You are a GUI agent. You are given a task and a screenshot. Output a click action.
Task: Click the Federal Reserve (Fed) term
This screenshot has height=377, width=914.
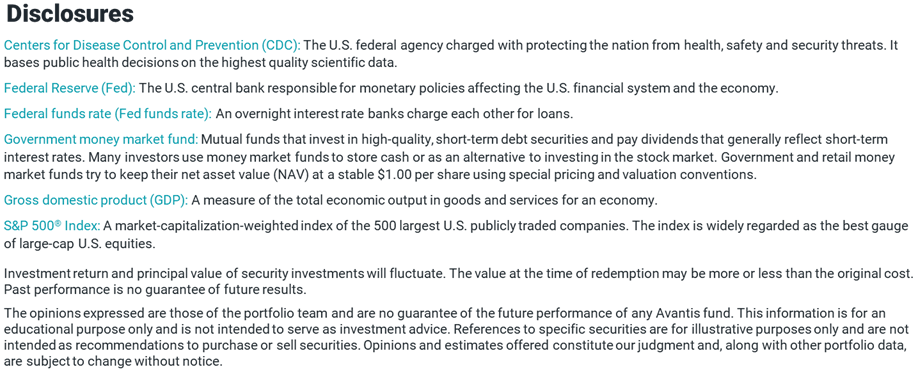(70, 88)
